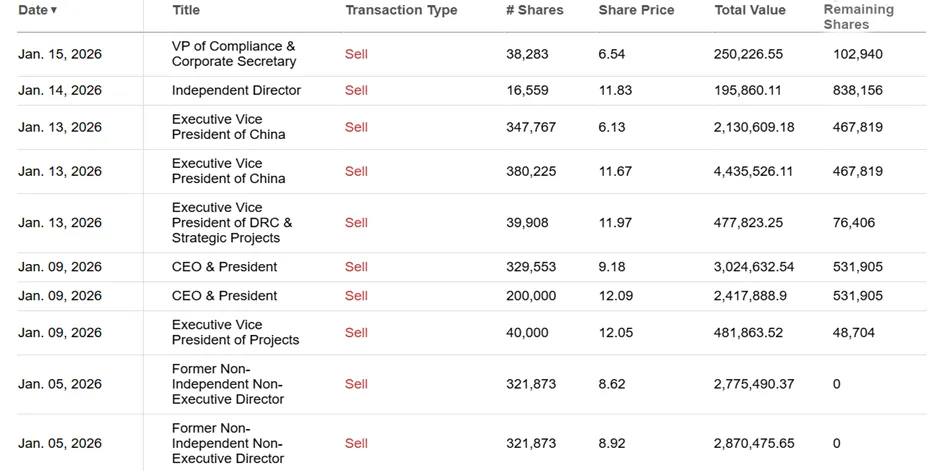Click Executive Vice President of DRC title
The height and width of the screenshot is (471, 935).
(232, 223)
